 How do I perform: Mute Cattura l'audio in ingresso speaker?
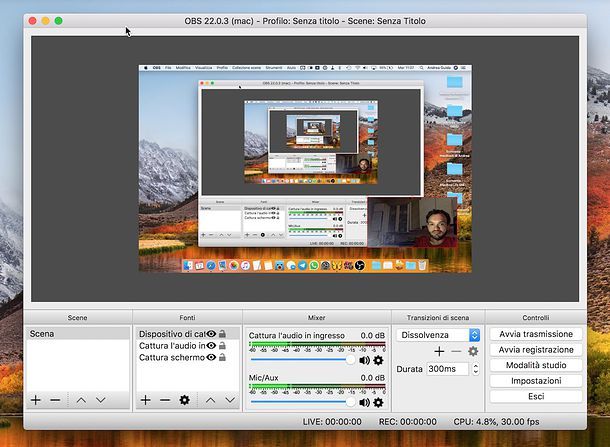[x=365, y=360]
